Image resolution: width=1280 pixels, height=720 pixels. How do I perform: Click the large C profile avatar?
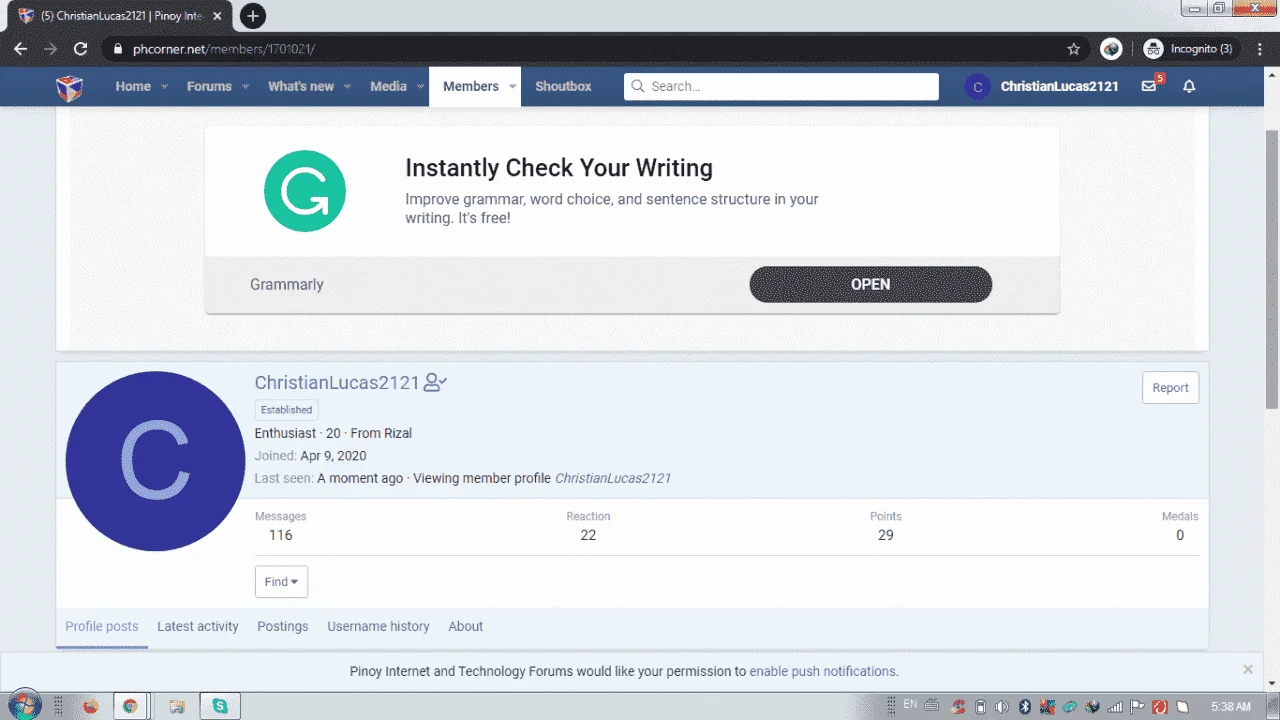pos(155,461)
